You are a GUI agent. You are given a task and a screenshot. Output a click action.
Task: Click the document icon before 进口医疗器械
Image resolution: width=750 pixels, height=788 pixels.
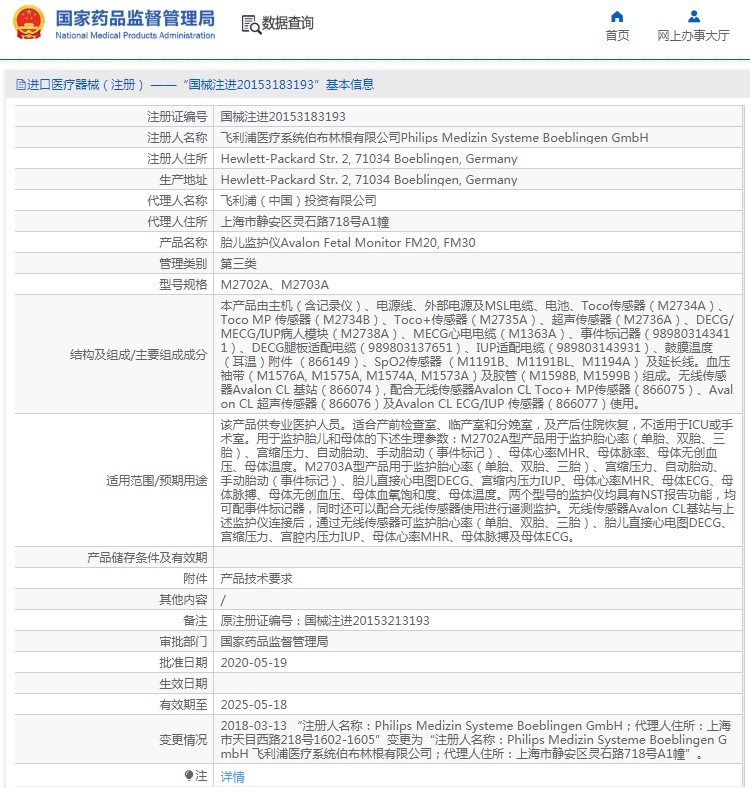point(21,84)
